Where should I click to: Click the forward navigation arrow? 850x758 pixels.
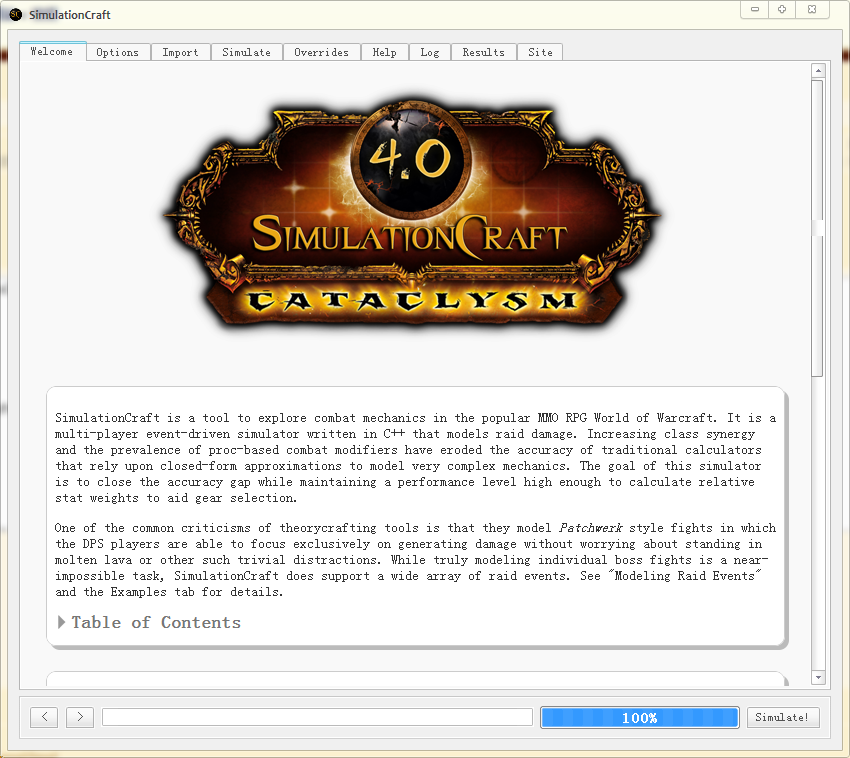[80, 717]
